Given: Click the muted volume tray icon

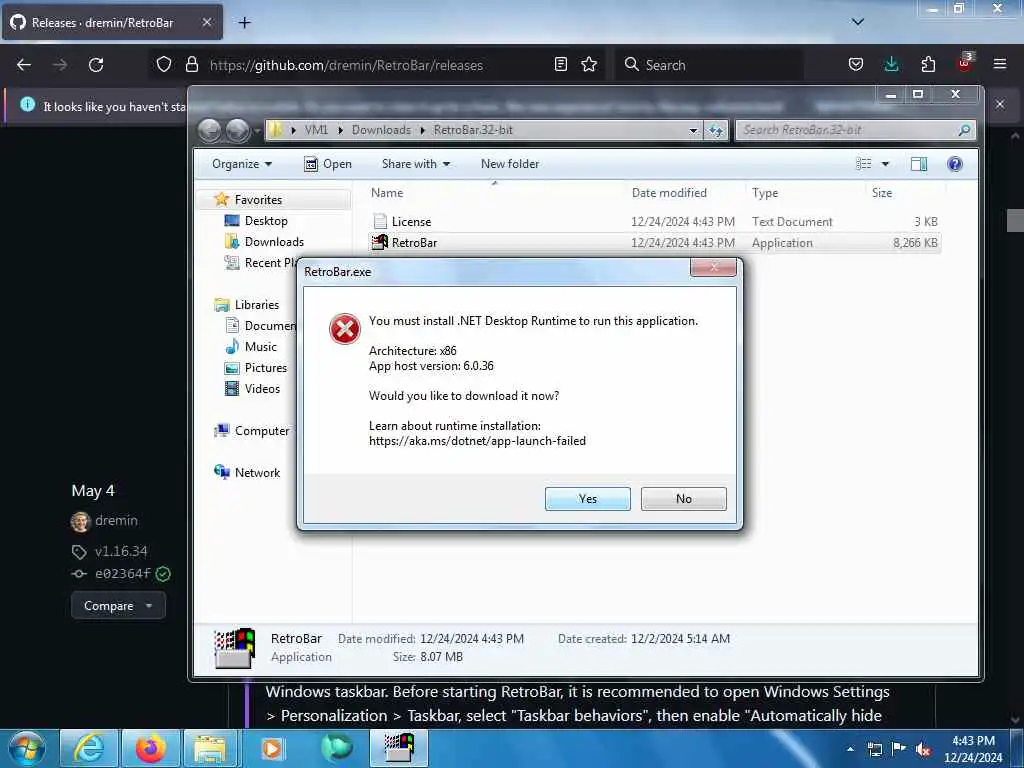Looking at the screenshot, I should [x=923, y=750].
